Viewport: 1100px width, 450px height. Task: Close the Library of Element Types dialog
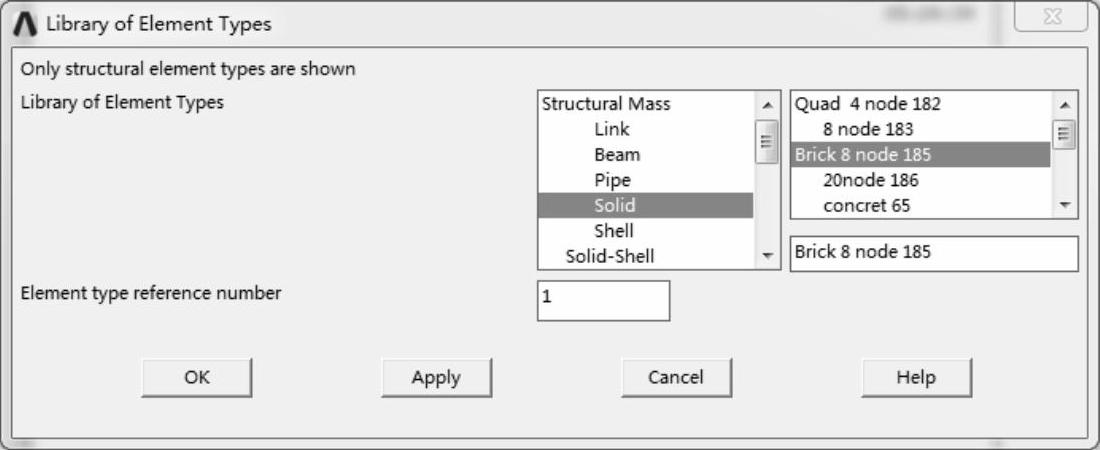[1051, 18]
